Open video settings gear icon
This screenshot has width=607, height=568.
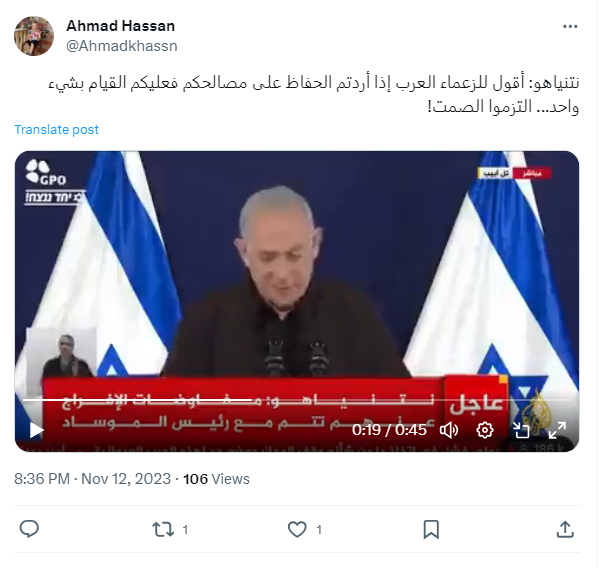coord(485,430)
